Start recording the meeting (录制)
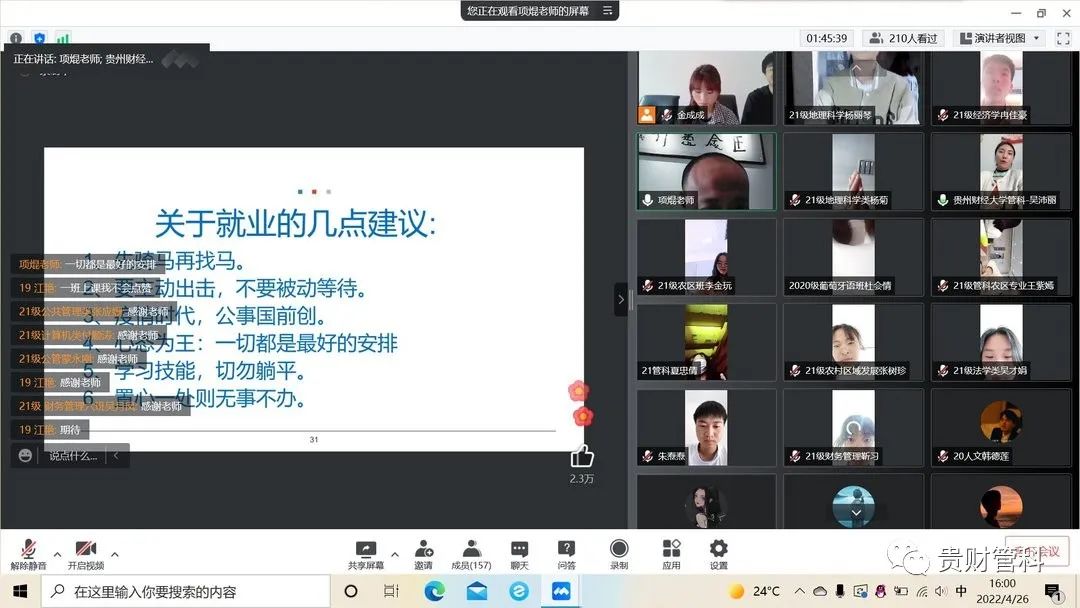This screenshot has width=1080, height=608. click(619, 553)
